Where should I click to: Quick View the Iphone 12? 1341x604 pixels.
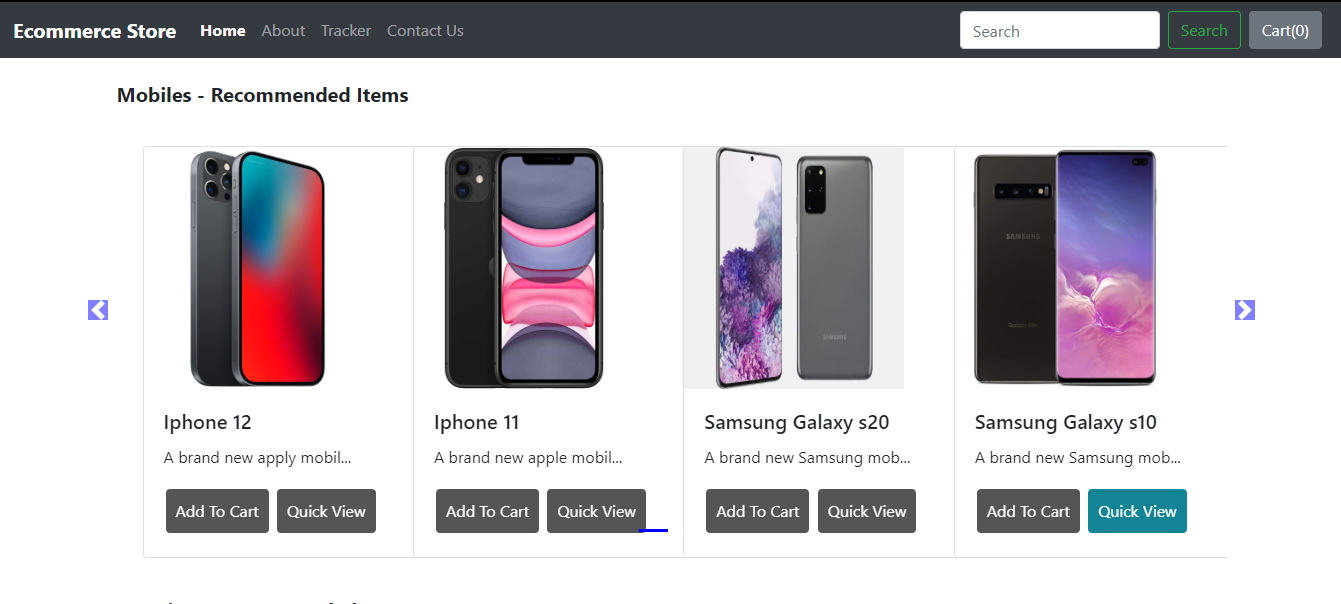pos(326,511)
